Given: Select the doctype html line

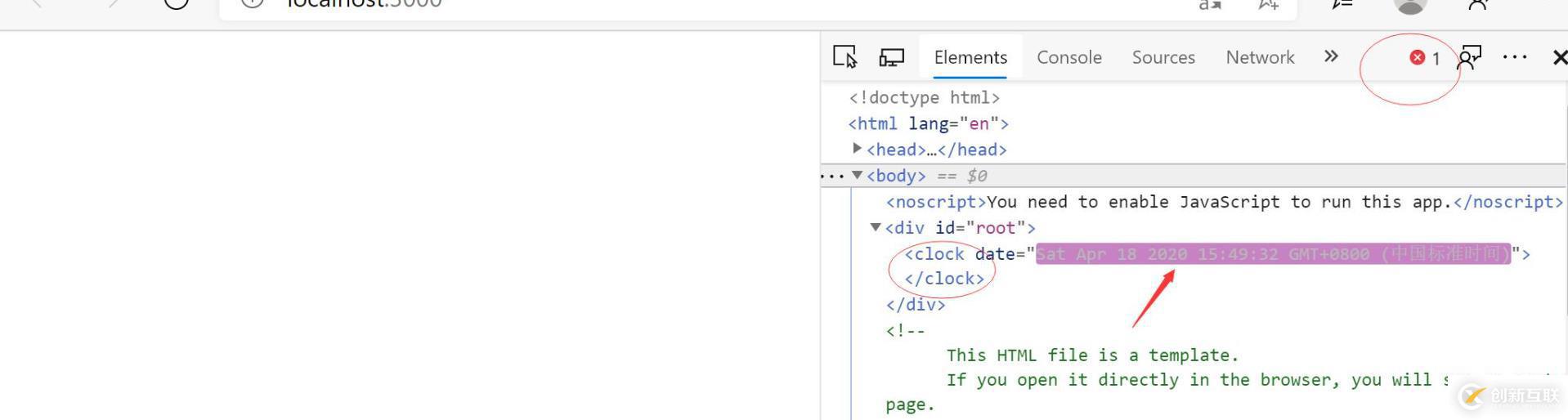Looking at the screenshot, I should click(924, 97).
